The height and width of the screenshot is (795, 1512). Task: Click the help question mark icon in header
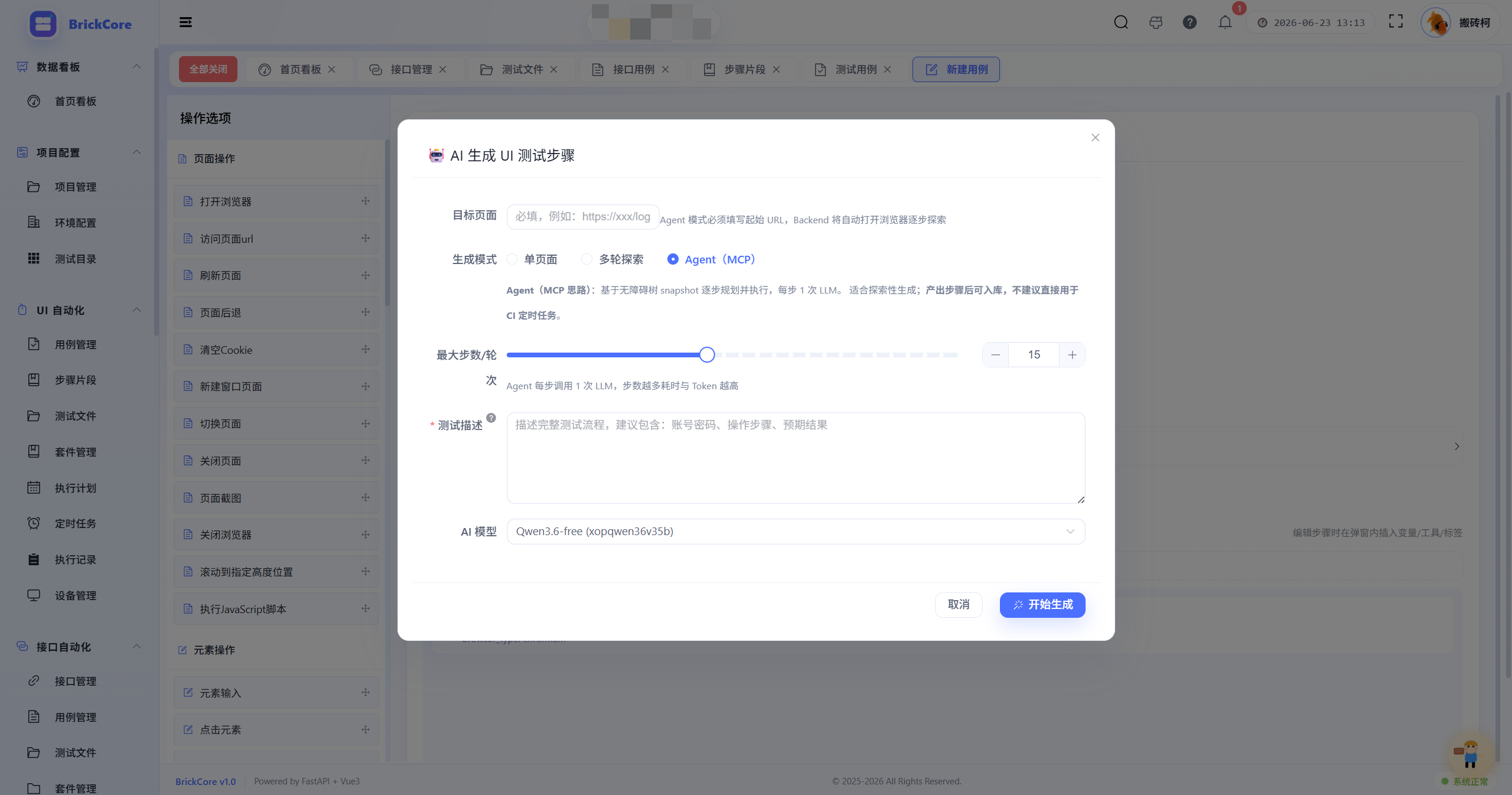1190,22
